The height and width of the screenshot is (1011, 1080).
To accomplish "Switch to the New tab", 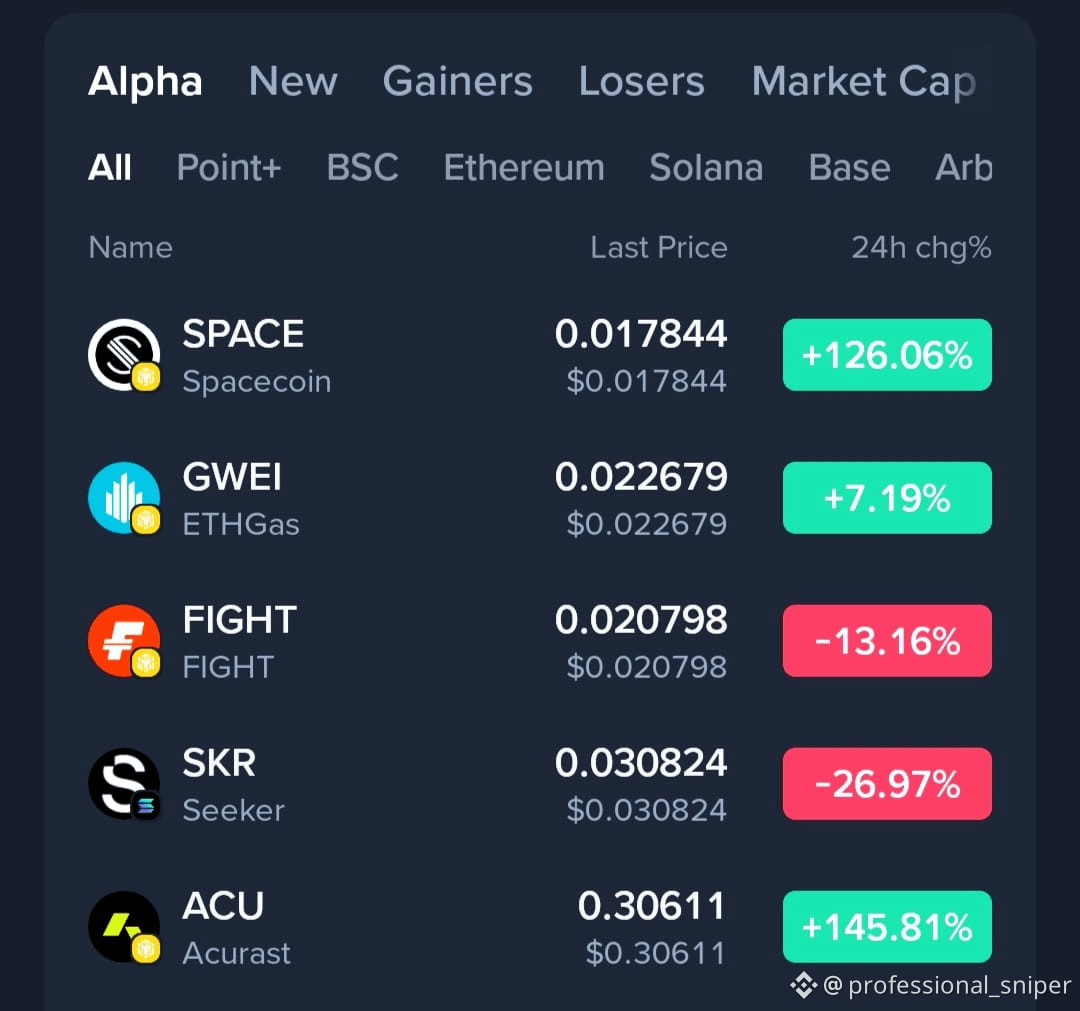I will [x=293, y=81].
